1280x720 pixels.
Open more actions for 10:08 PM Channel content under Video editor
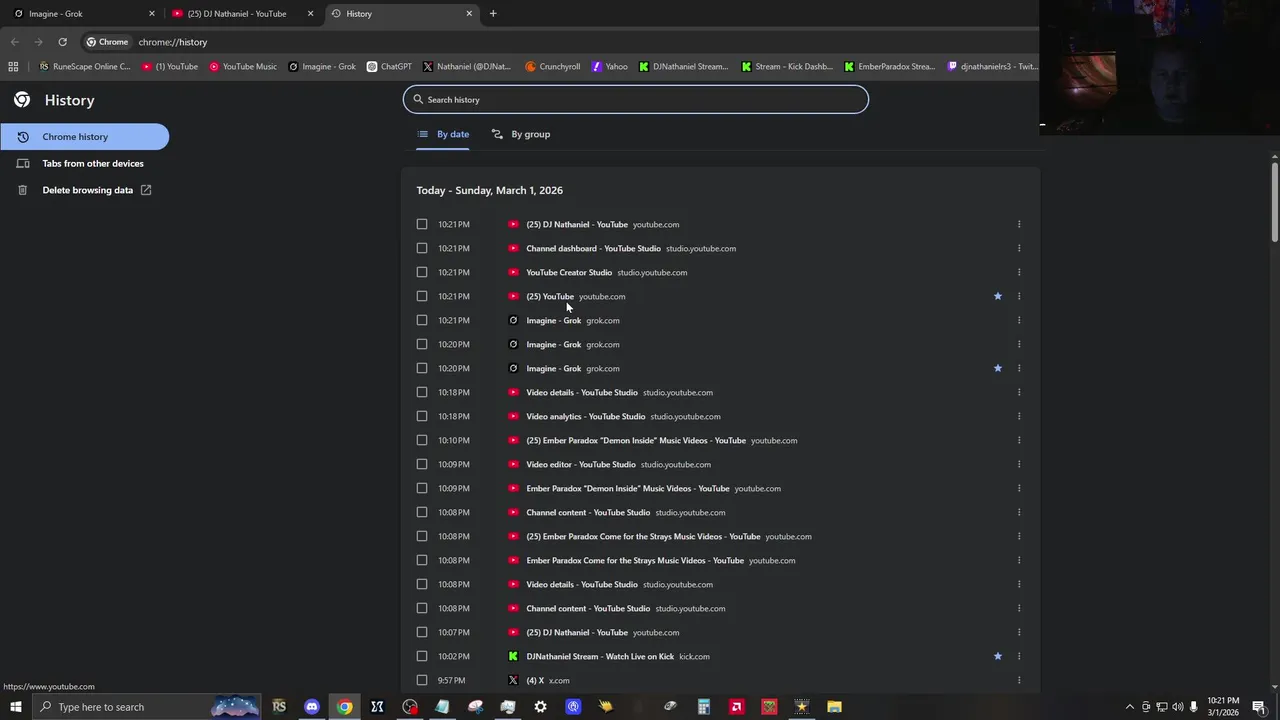[1019, 512]
